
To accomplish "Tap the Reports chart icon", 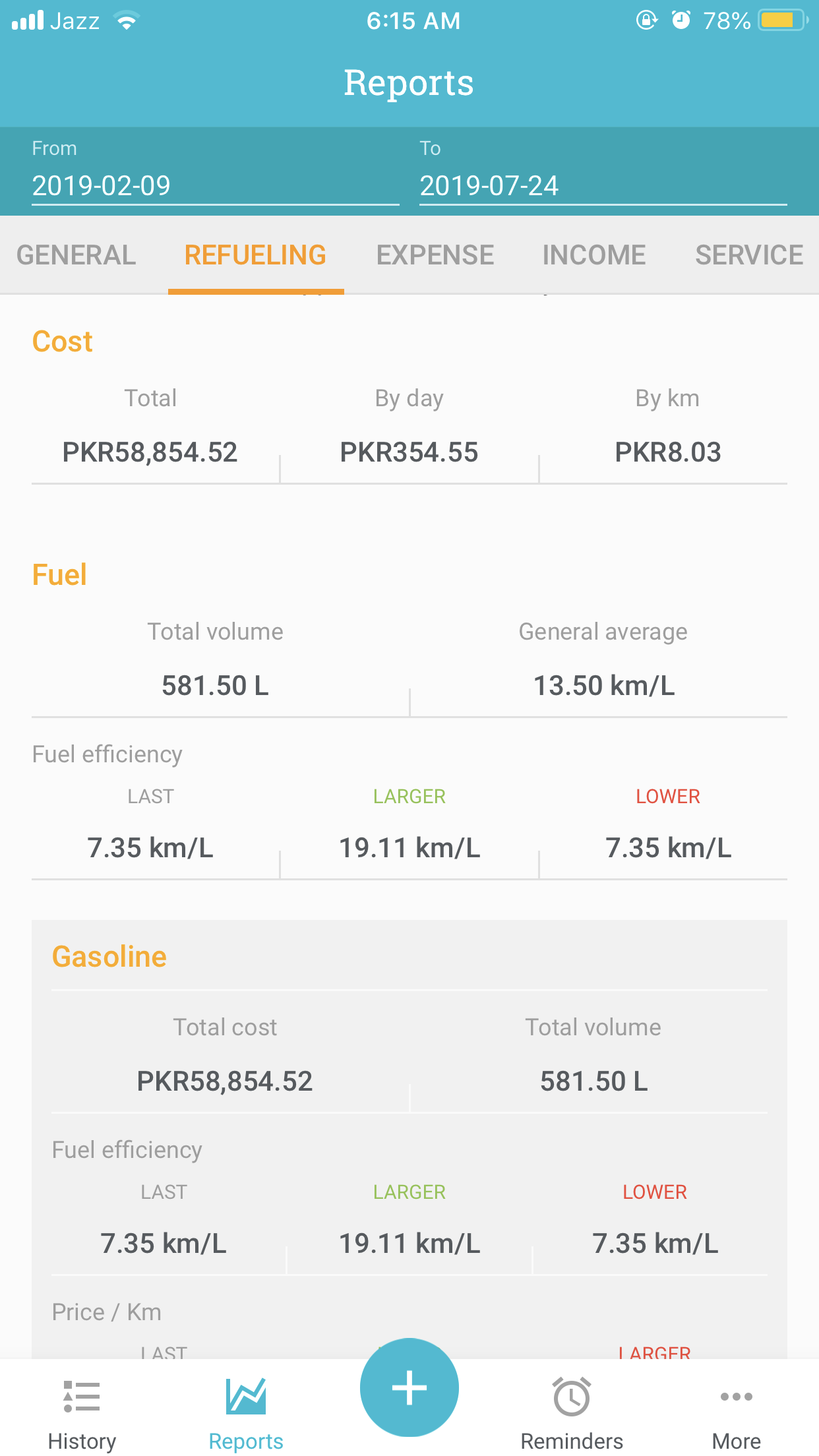I will (x=246, y=1396).
